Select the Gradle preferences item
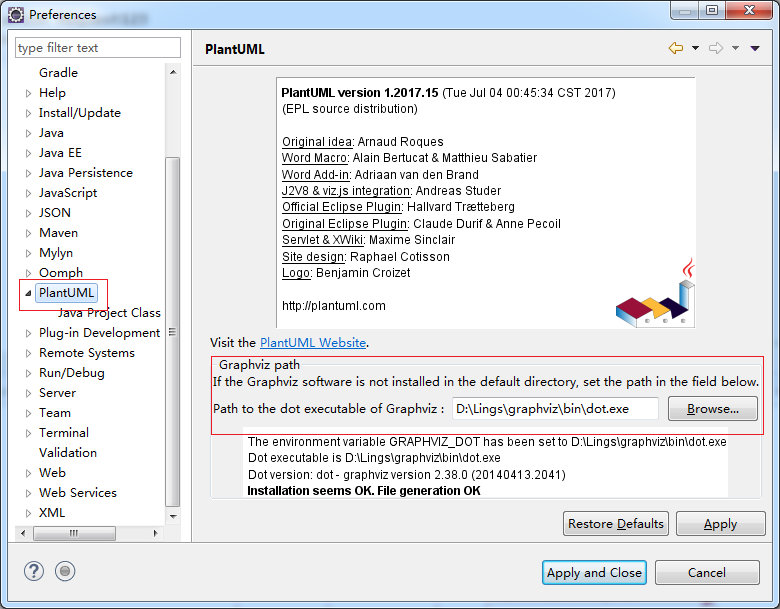 click(x=58, y=73)
